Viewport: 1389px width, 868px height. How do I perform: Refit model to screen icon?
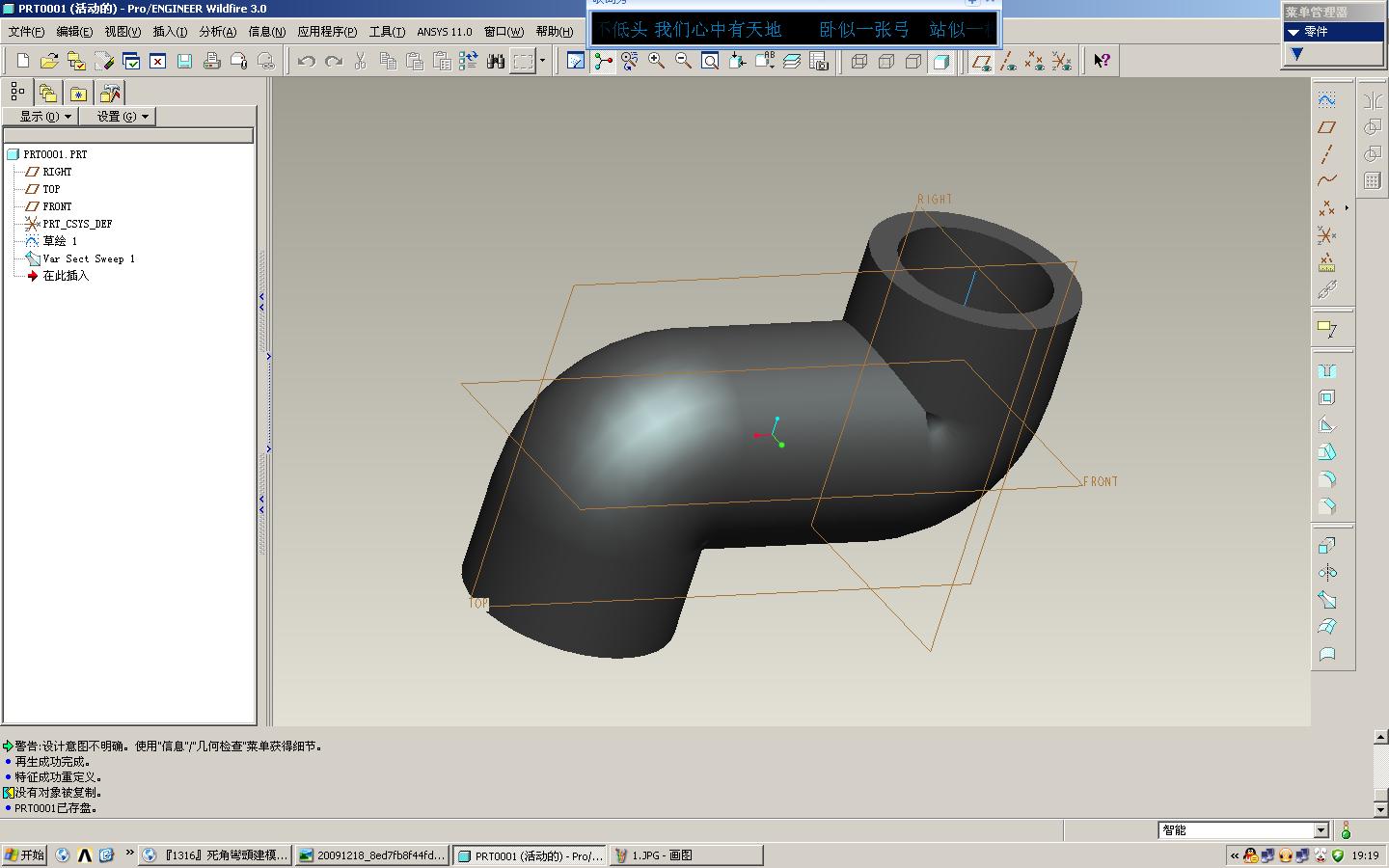coord(710,61)
